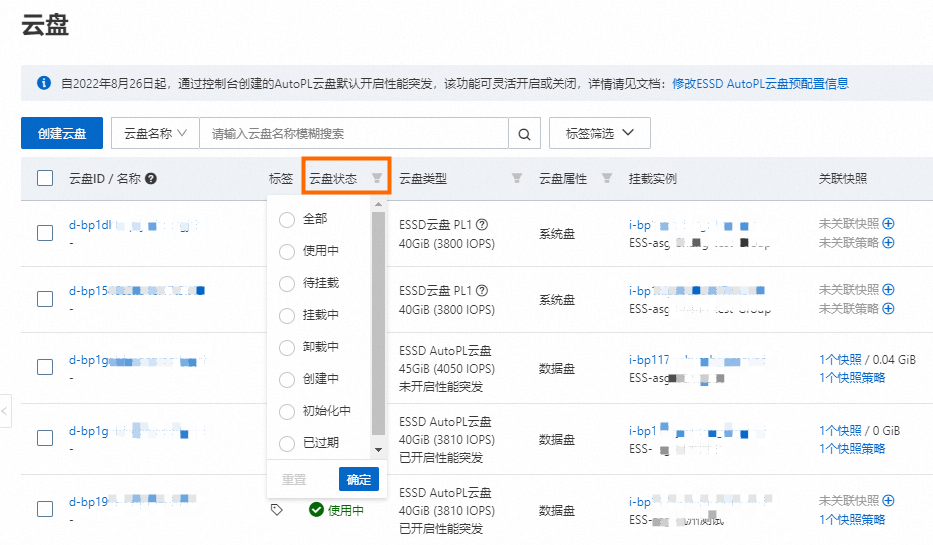This screenshot has width=933, height=545.
Task: Click the 云盘名称 search input field
Action: [354, 133]
